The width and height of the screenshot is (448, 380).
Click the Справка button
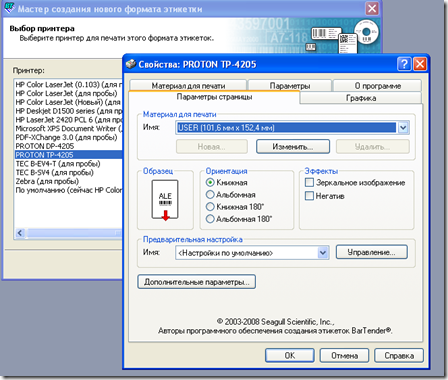pyautogui.click(x=399, y=355)
